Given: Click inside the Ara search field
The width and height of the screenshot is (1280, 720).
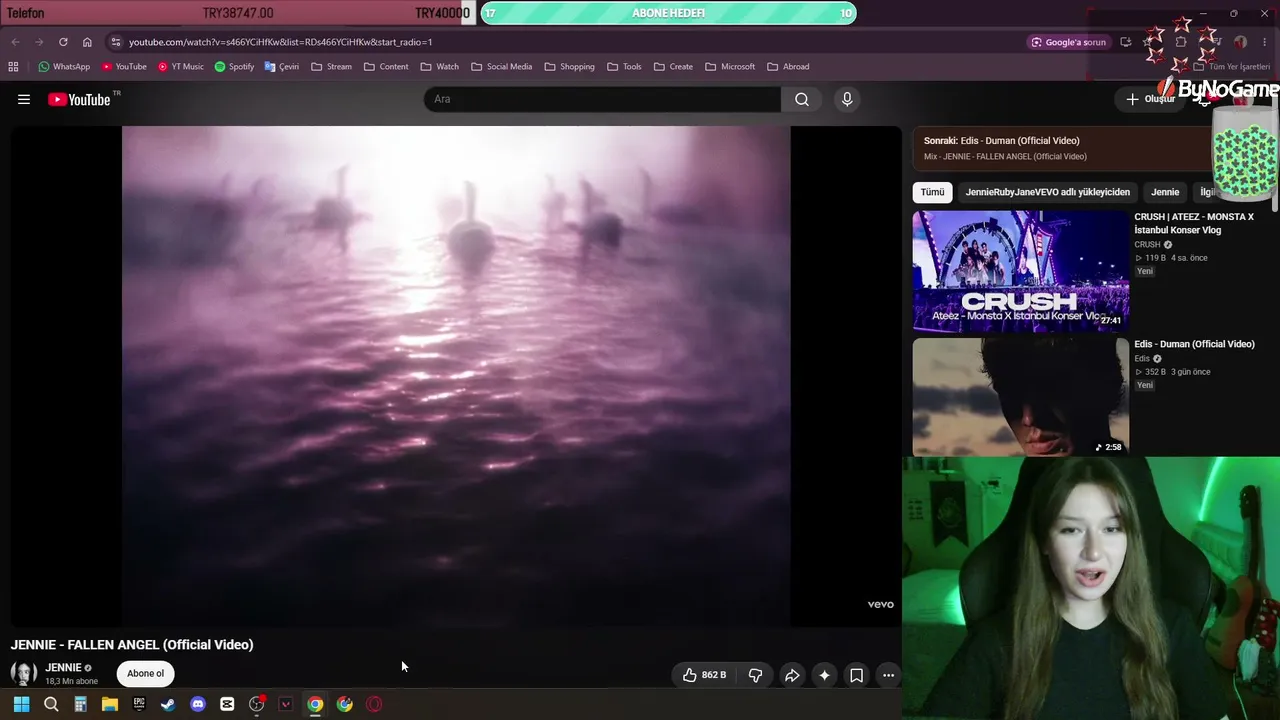Looking at the screenshot, I should (x=602, y=99).
